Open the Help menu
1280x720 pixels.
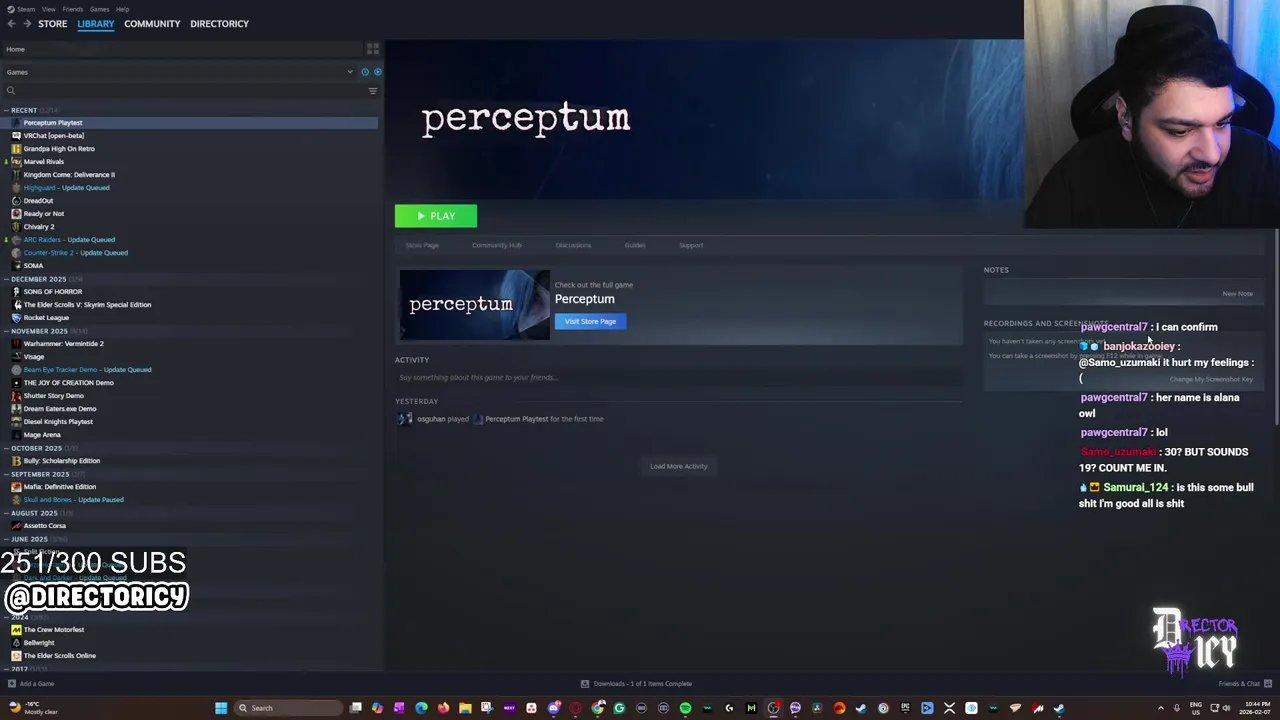[x=122, y=9]
